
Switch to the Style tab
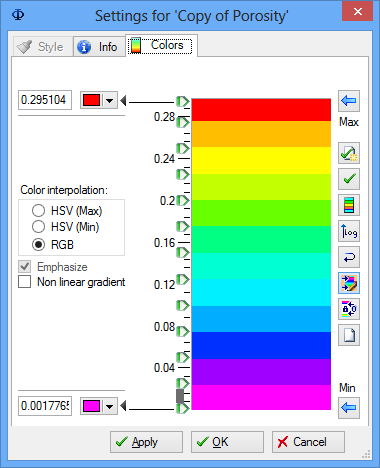43,47
